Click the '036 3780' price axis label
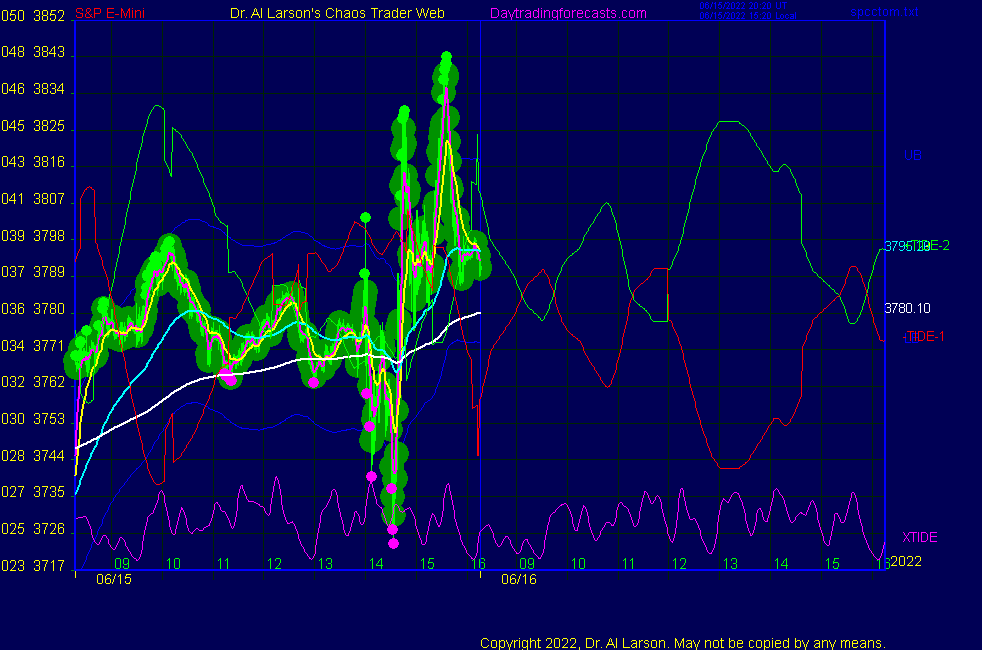 (33, 309)
